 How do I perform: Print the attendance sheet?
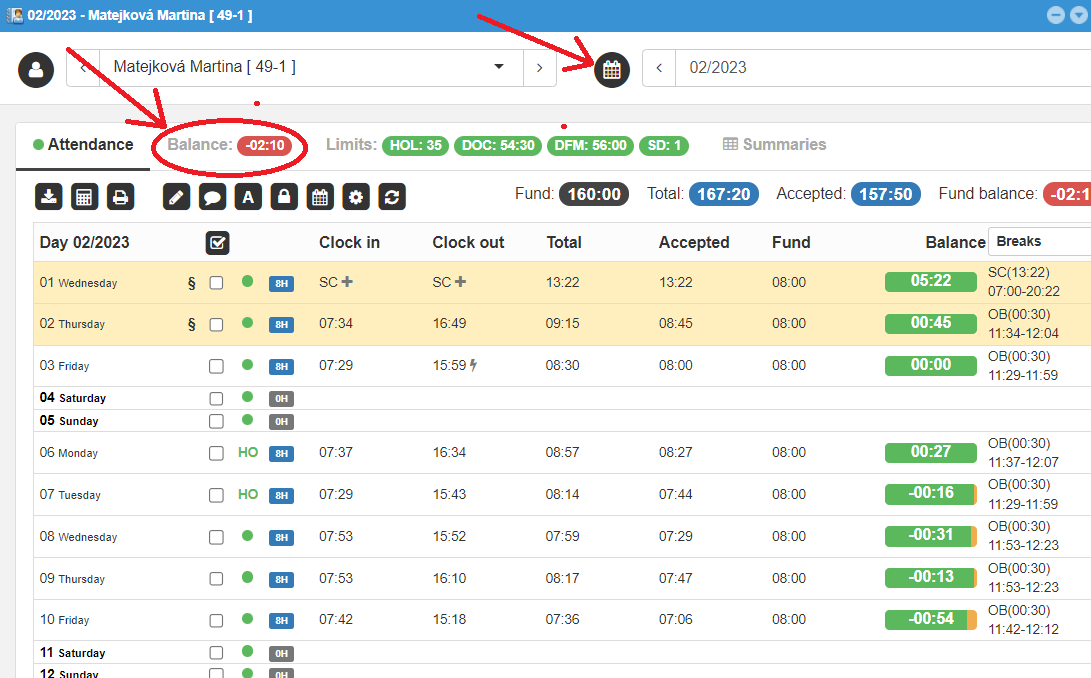point(120,196)
